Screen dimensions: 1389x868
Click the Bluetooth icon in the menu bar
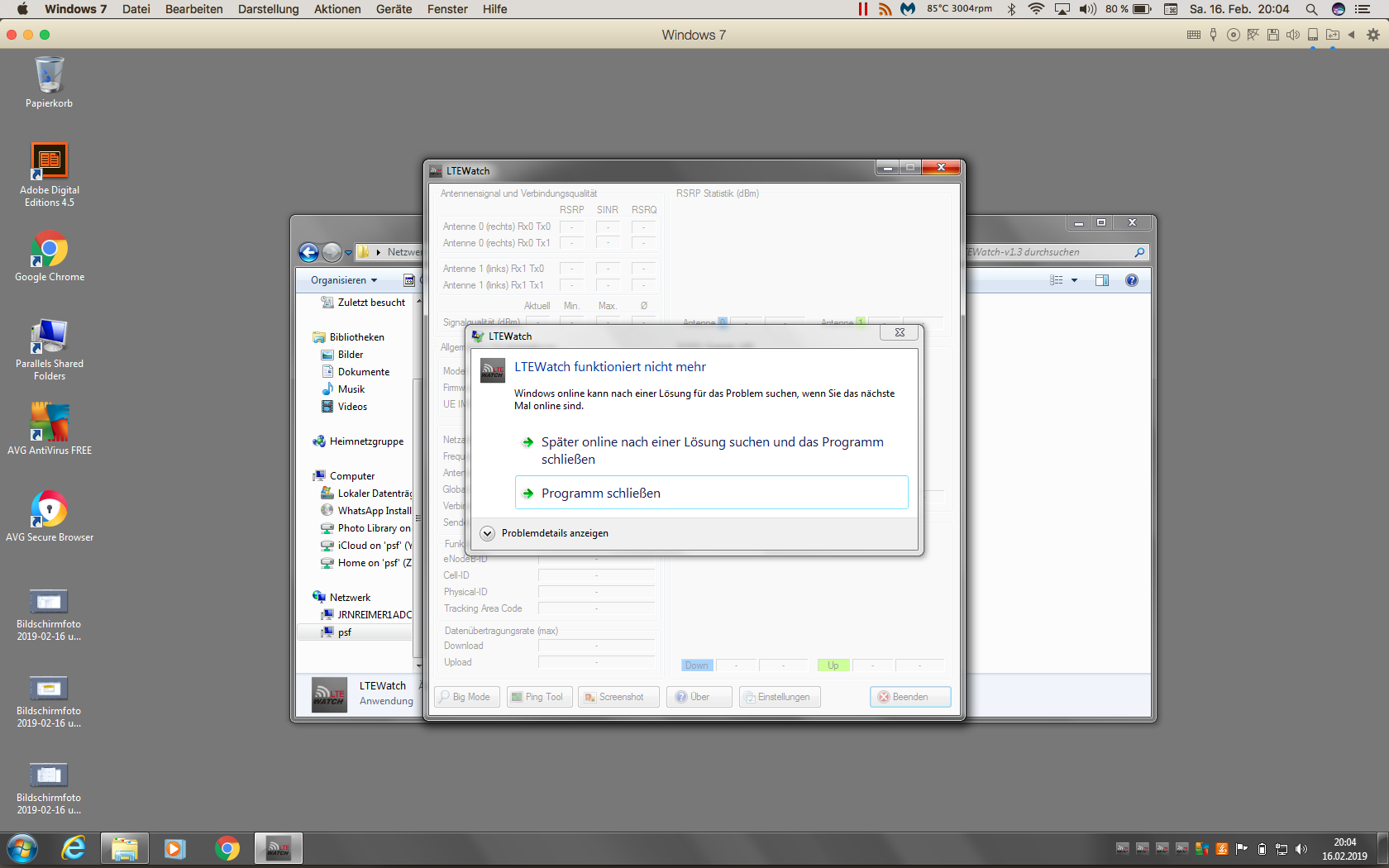[1011, 9]
